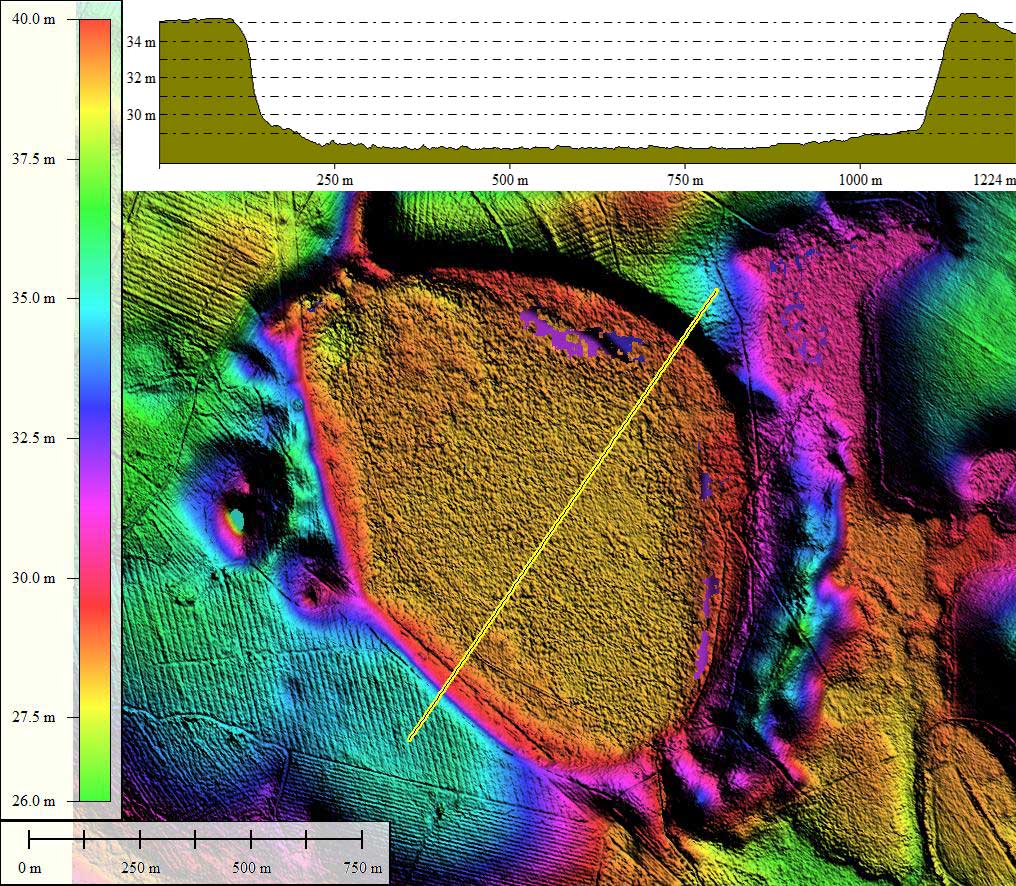Click the 34 m profile axis label
The width and height of the screenshot is (1016, 886).
point(141,42)
